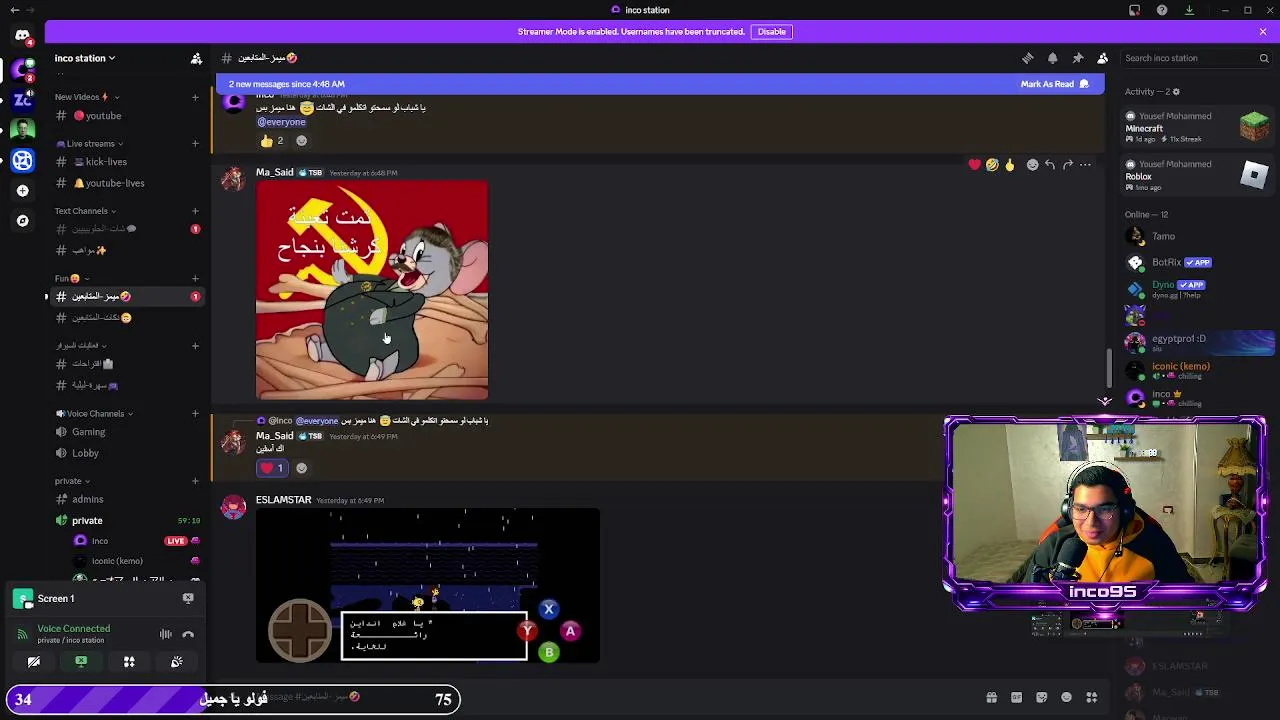Viewport: 1280px width, 720px height.
Task: Open kick-lives channel
Action: point(126,162)
